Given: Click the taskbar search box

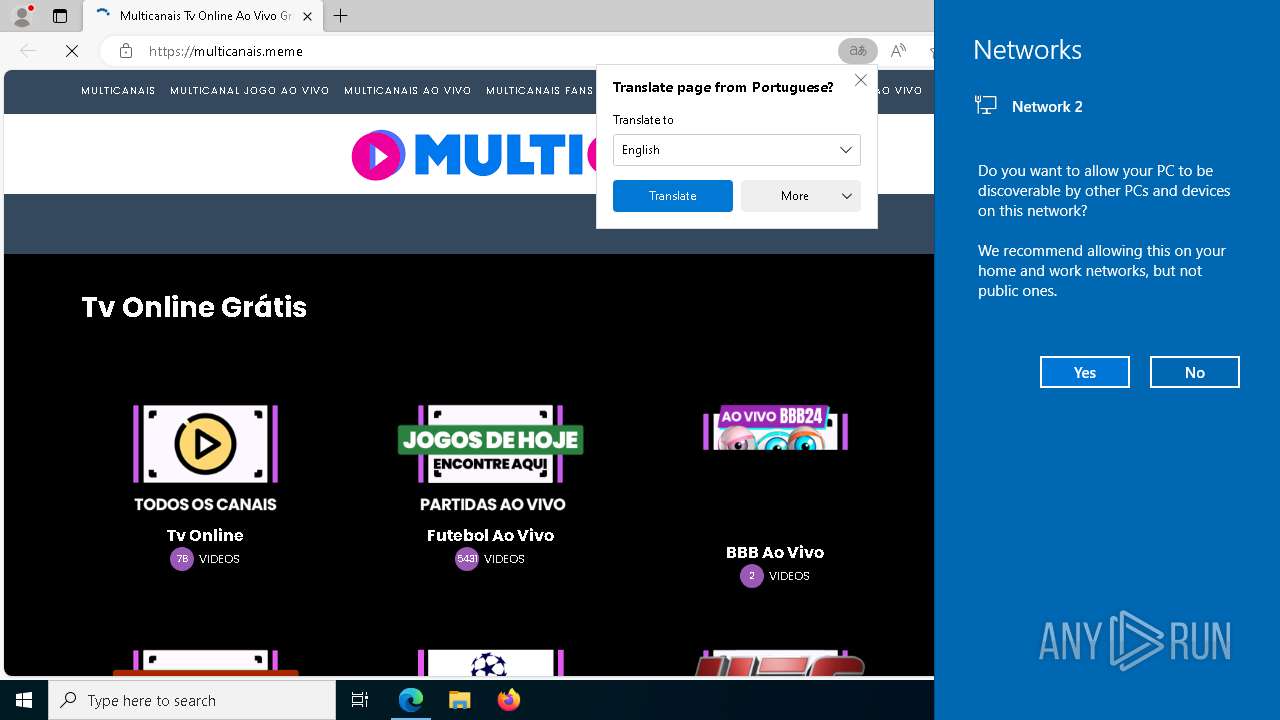Looking at the screenshot, I should (192, 700).
